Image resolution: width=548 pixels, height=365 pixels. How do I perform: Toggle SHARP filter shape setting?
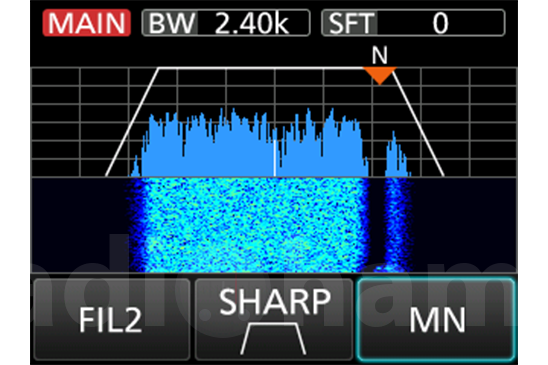pos(274,319)
